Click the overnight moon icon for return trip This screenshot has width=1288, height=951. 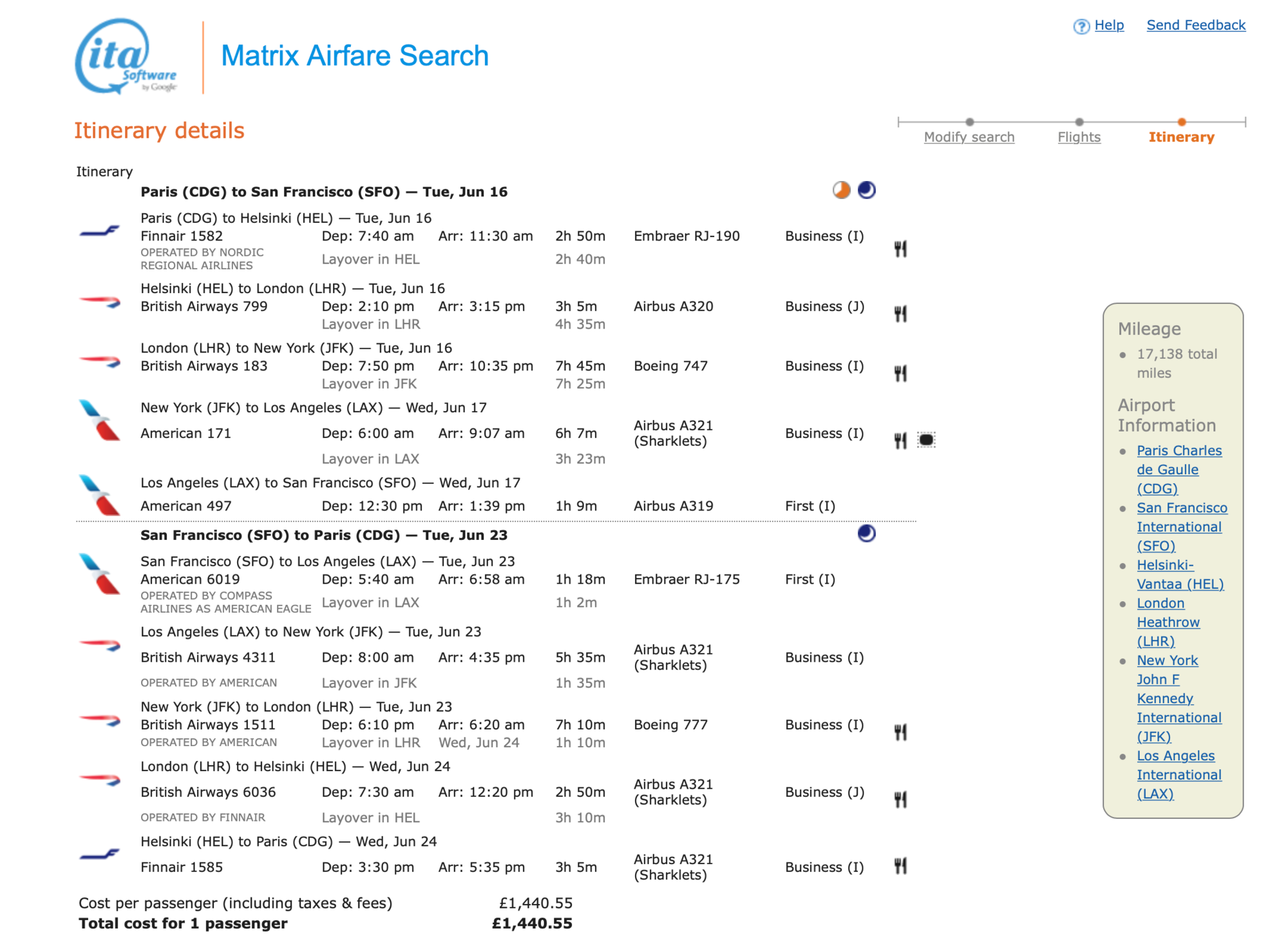coord(867,533)
